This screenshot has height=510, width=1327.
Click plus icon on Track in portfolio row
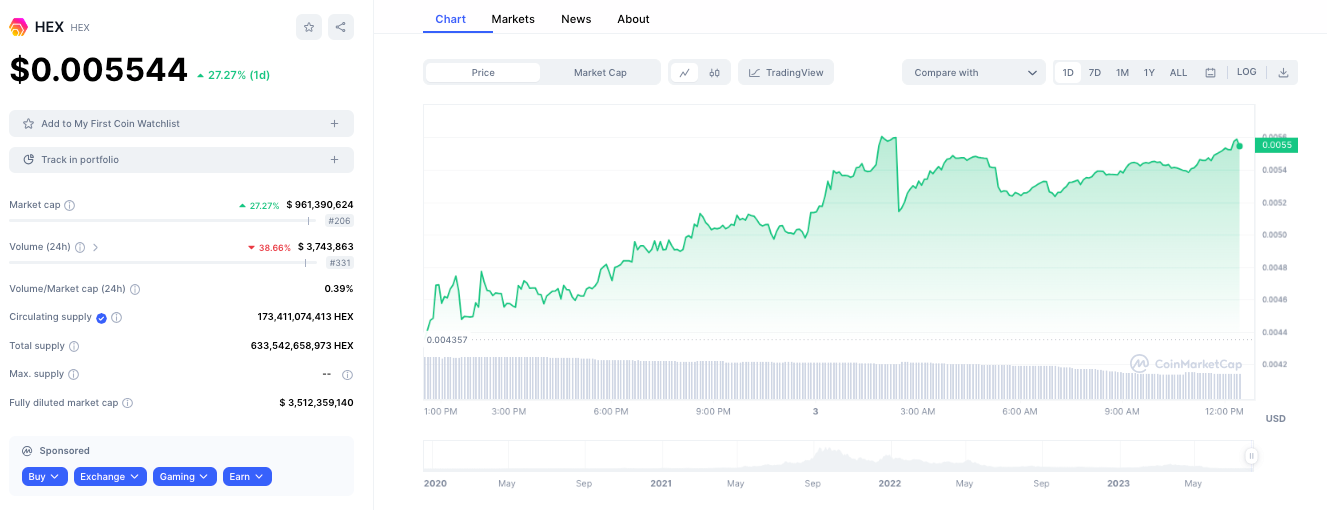334,160
